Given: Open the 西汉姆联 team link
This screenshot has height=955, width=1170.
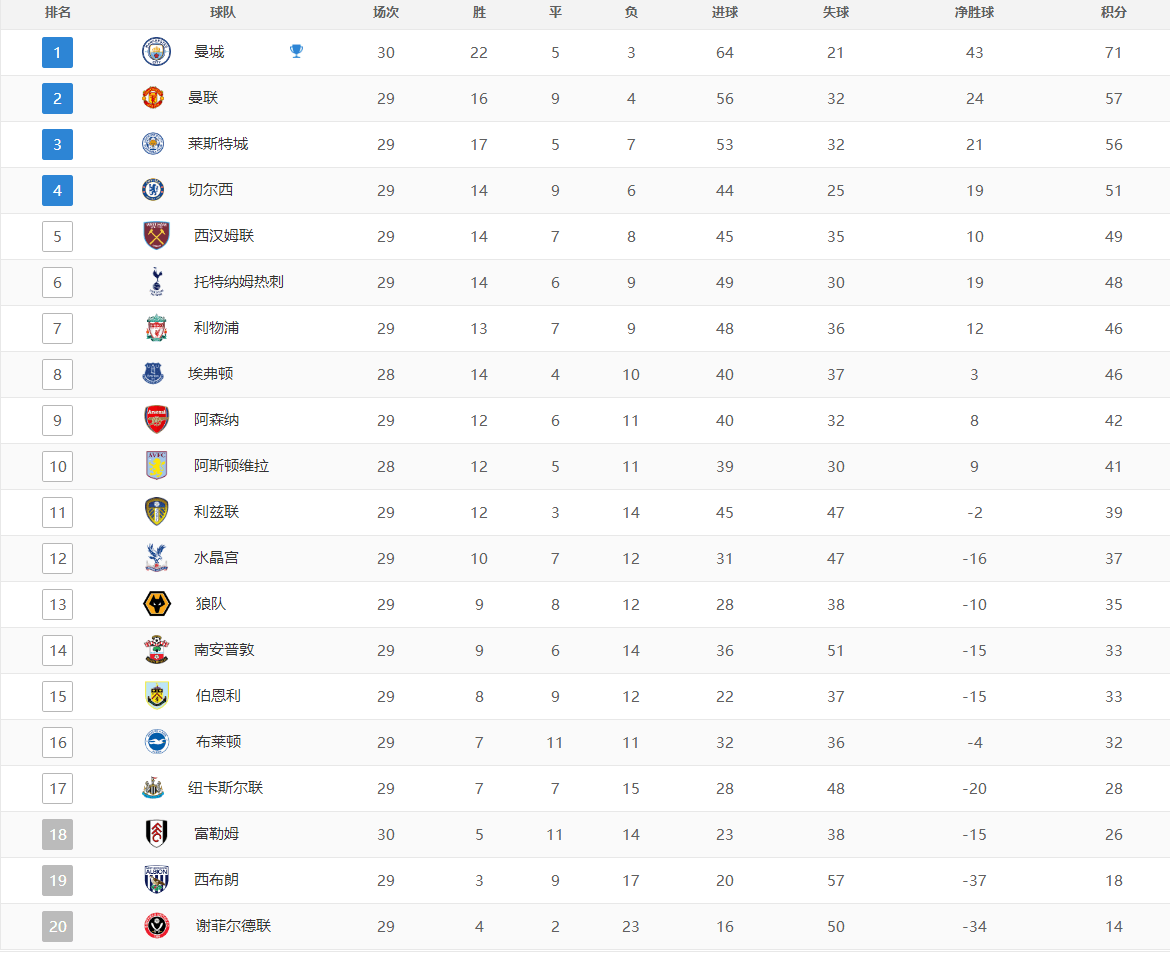Looking at the screenshot, I should (x=224, y=236).
